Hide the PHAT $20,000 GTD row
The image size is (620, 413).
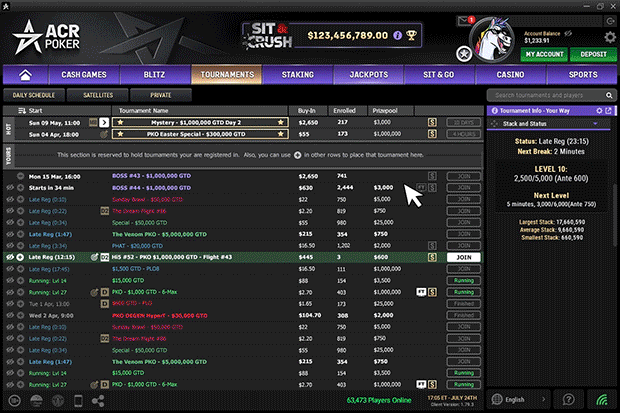10,246
